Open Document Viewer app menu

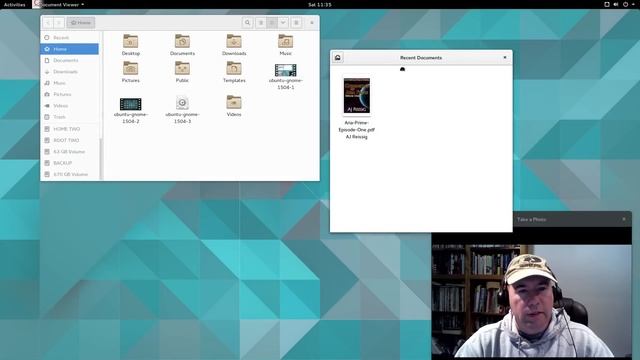click(x=59, y=4)
